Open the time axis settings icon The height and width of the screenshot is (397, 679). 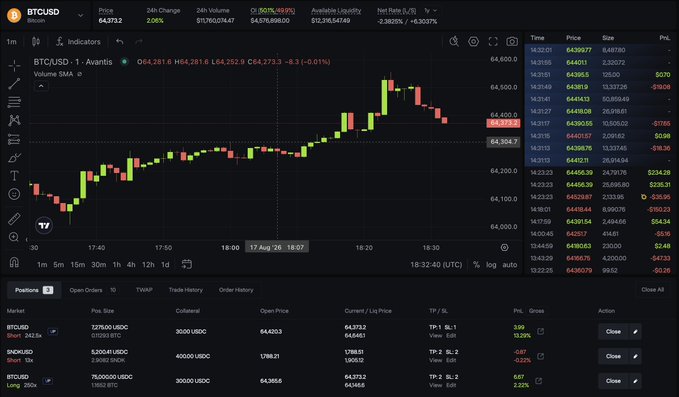coord(504,248)
